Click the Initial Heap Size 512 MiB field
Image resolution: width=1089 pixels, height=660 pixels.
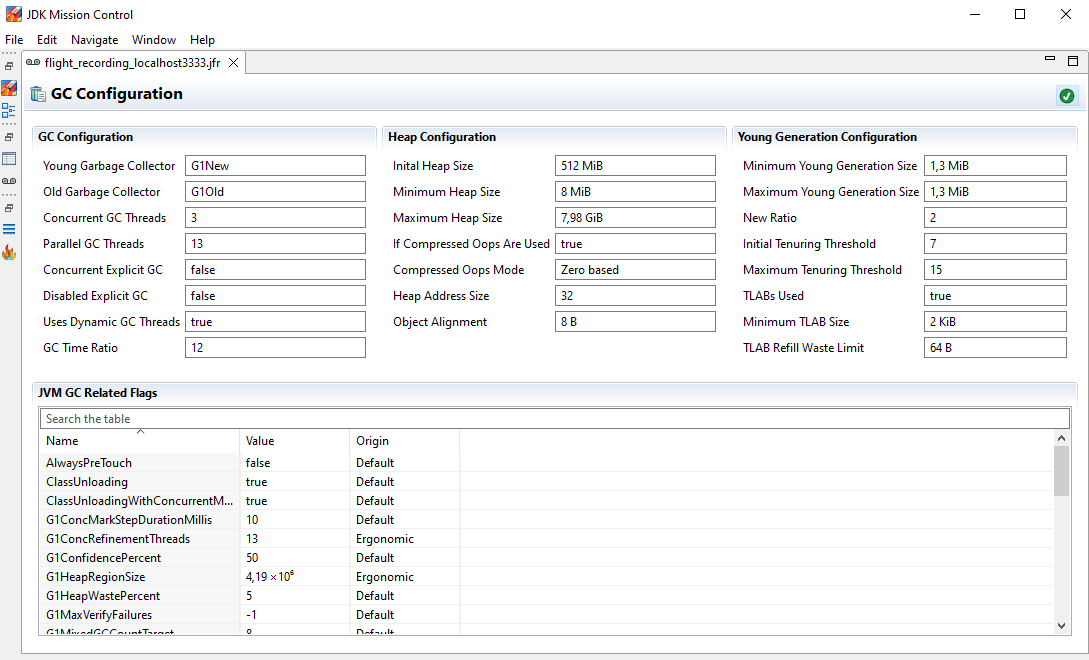click(635, 165)
